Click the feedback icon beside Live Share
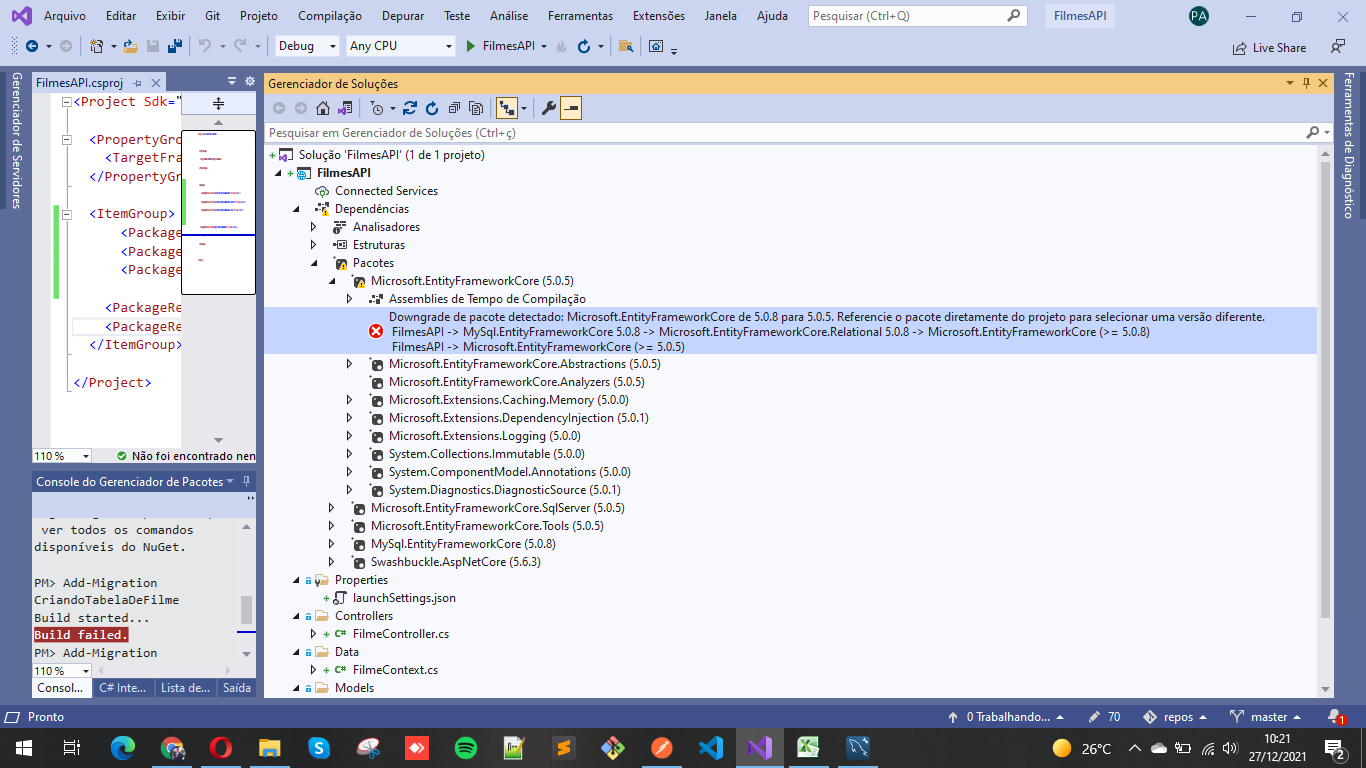 pyautogui.click(x=1338, y=46)
